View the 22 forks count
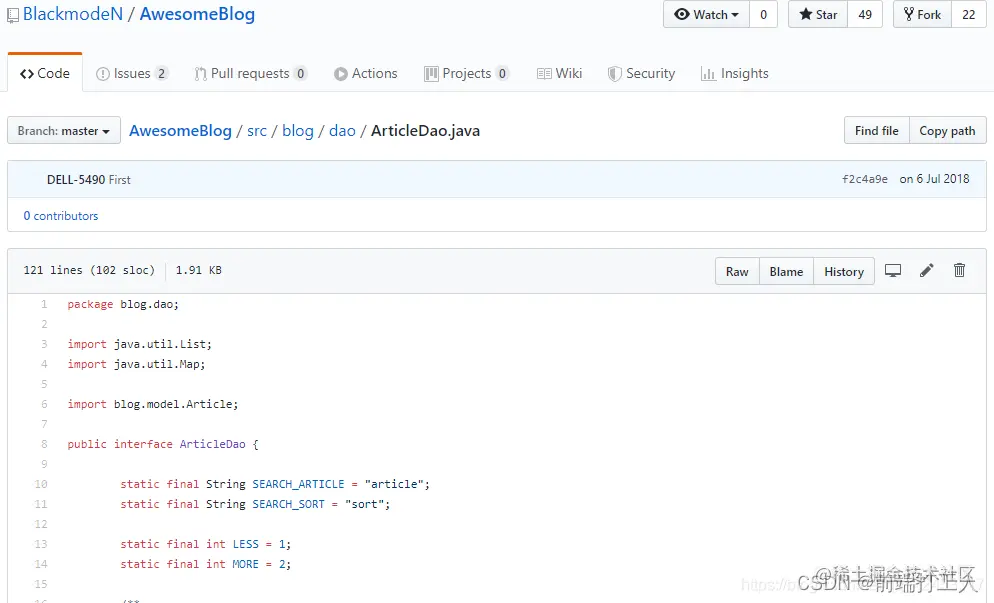Image resolution: width=994 pixels, height=603 pixels. pyautogui.click(x=969, y=15)
